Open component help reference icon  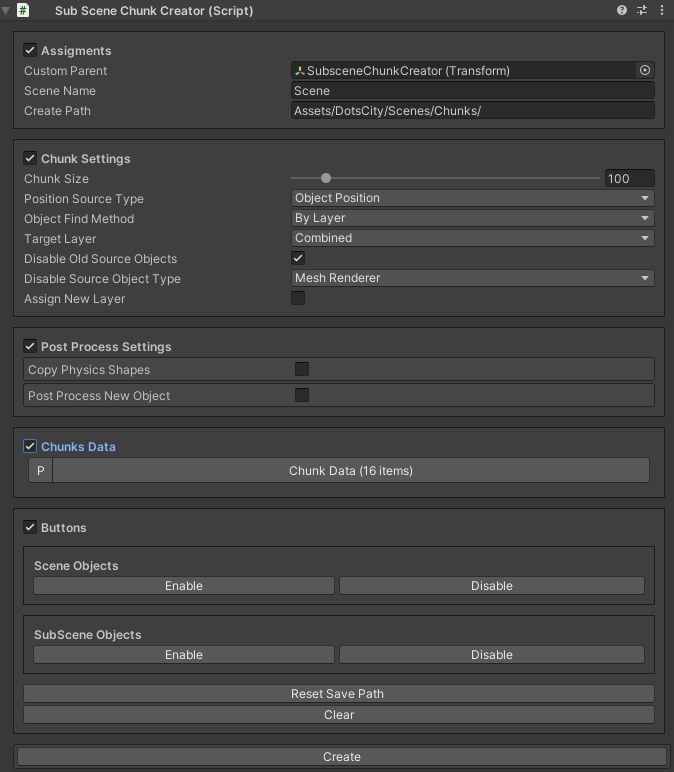pyautogui.click(x=622, y=10)
